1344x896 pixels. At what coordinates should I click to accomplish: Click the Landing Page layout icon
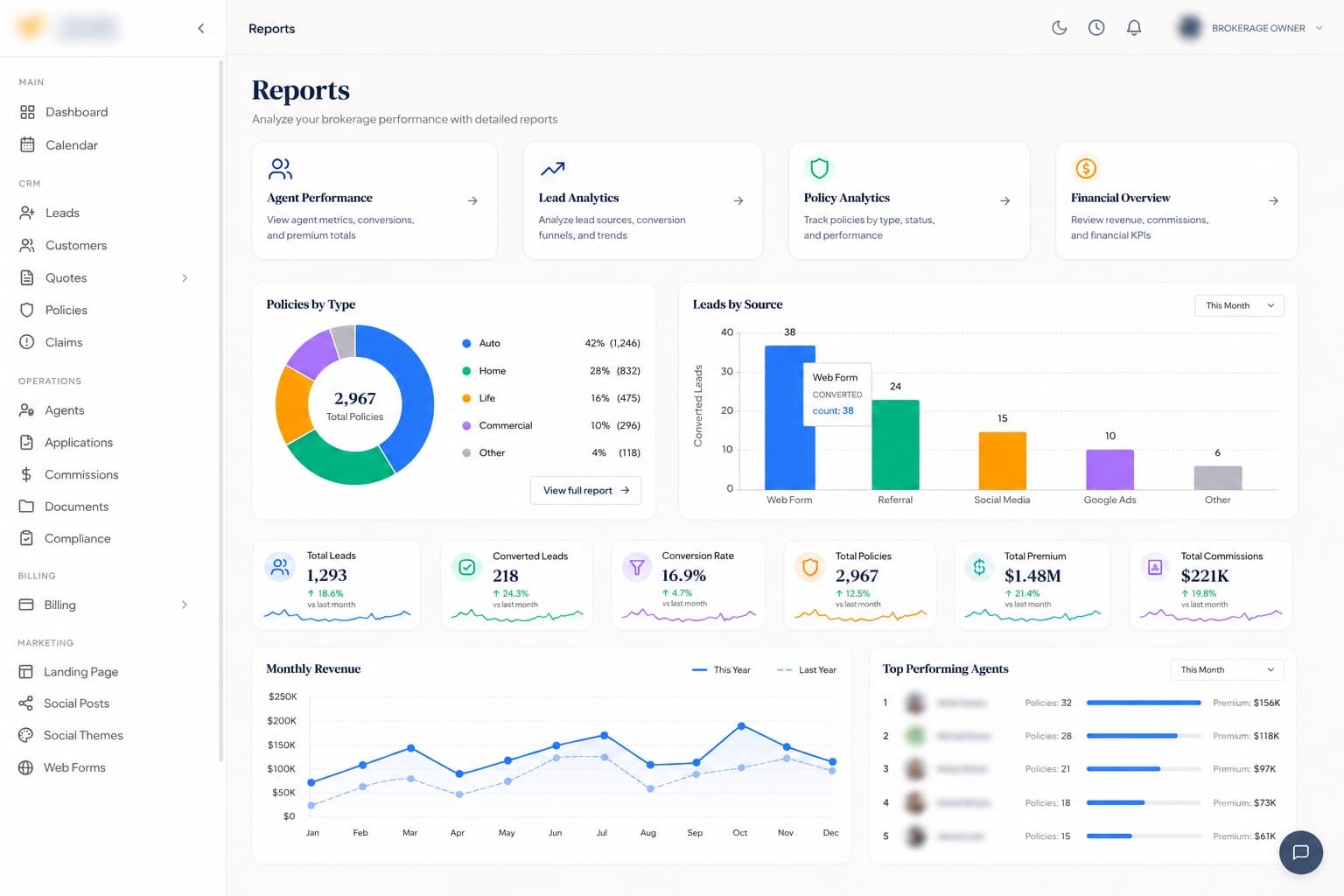26,671
